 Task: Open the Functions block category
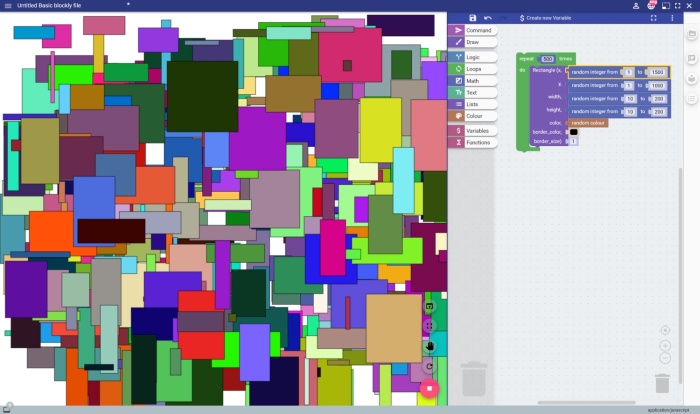[473, 142]
